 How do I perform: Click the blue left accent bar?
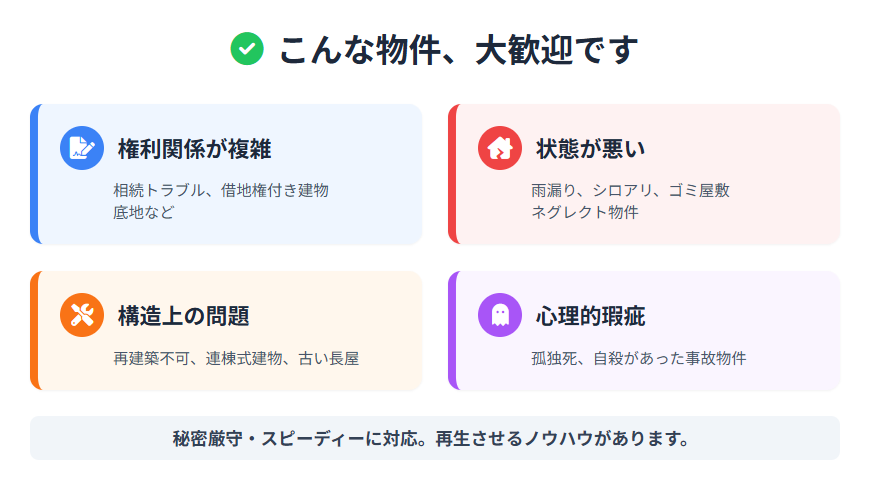click(x=34, y=174)
